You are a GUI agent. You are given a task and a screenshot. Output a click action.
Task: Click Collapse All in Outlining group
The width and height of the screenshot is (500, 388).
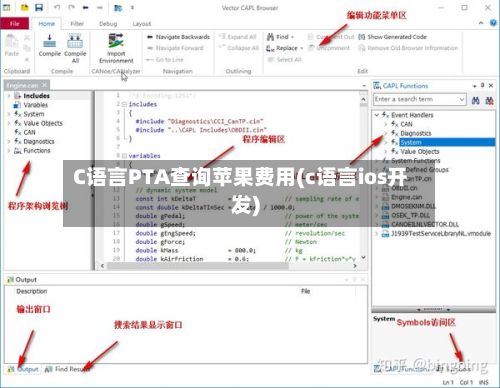[x=239, y=48]
